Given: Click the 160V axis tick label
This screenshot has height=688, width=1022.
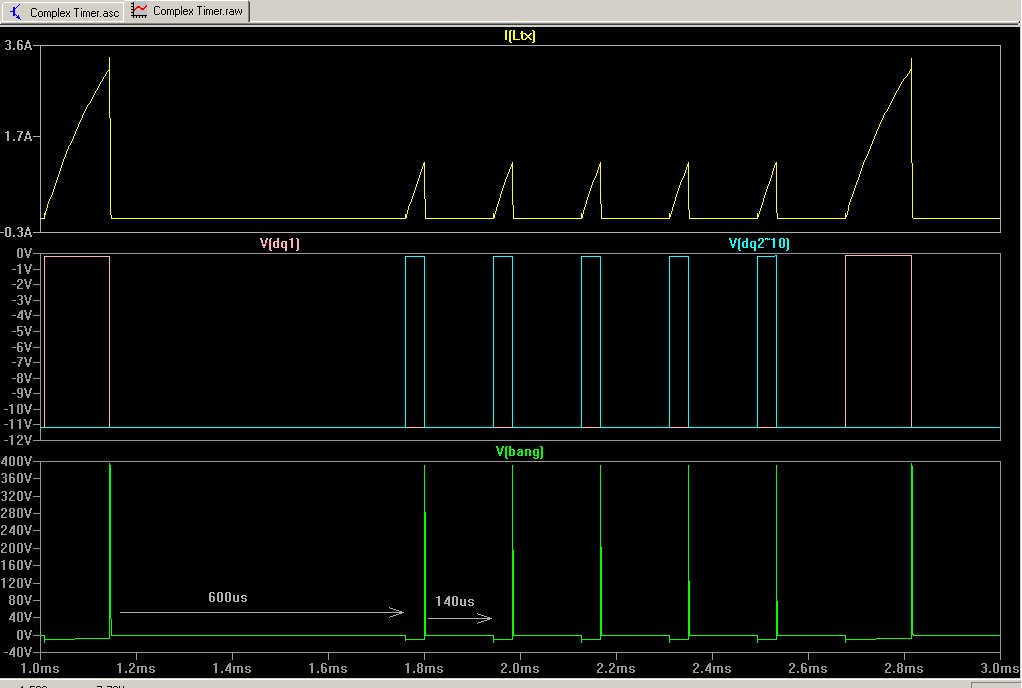Looking at the screenshot, I should click(x=17, y=566).
